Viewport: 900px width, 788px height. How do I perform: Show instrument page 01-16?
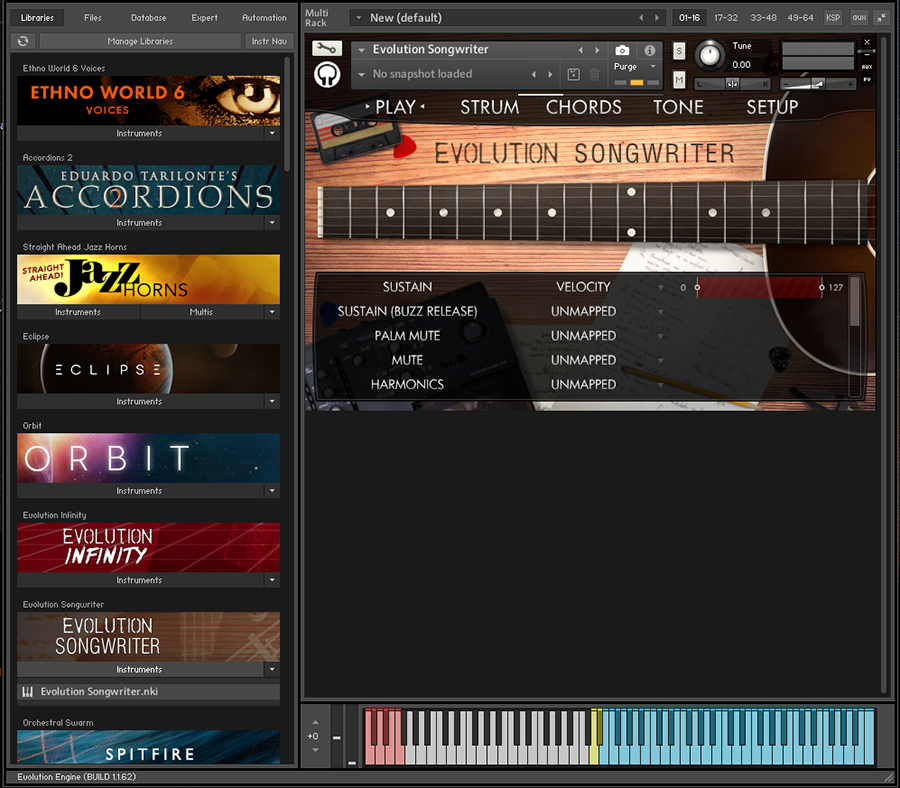click(x=689, y=18)
